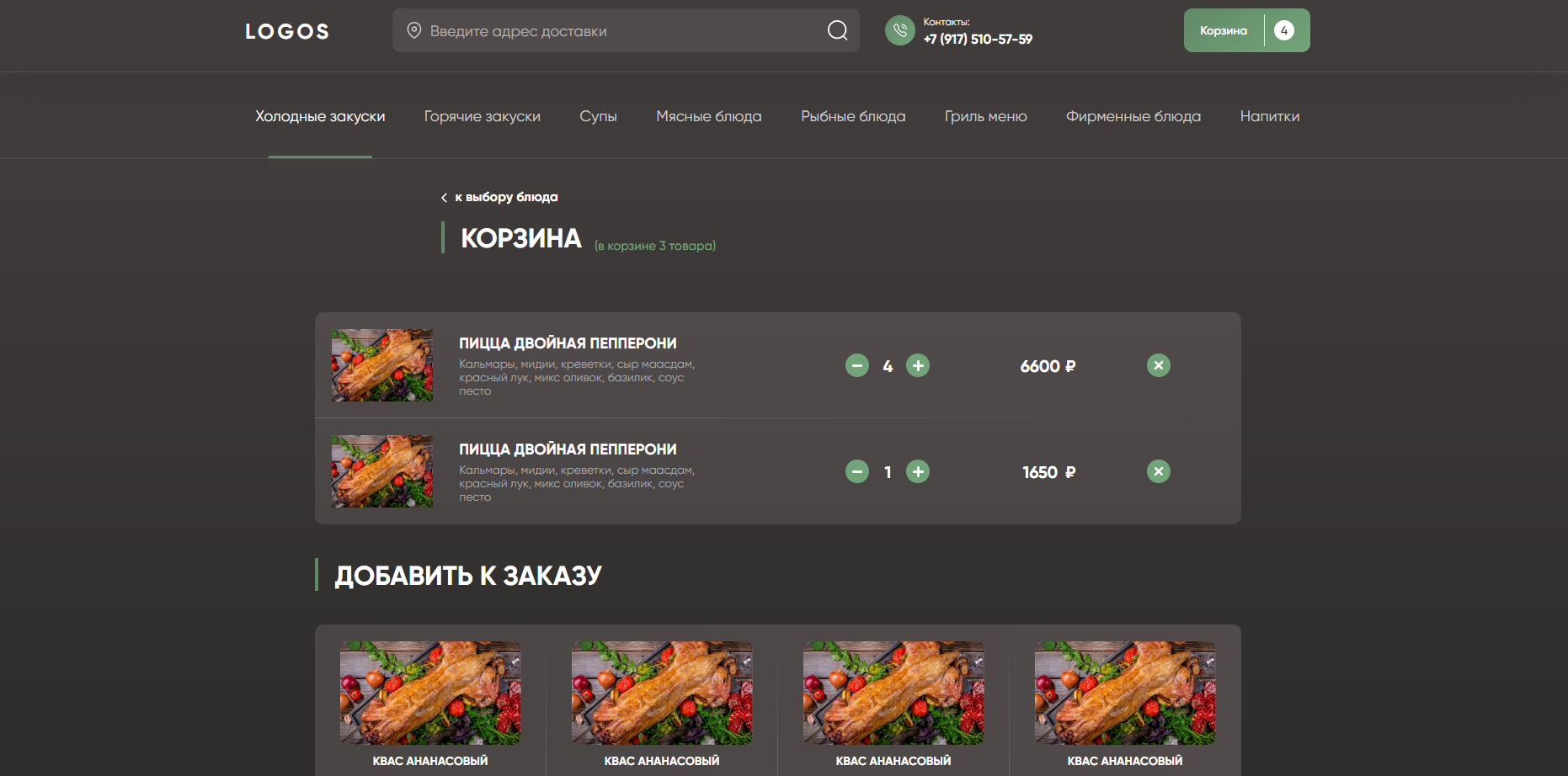Click the search magnifier icon
The height and width of the screenshot is (776, 1568).
coord(838,30)
